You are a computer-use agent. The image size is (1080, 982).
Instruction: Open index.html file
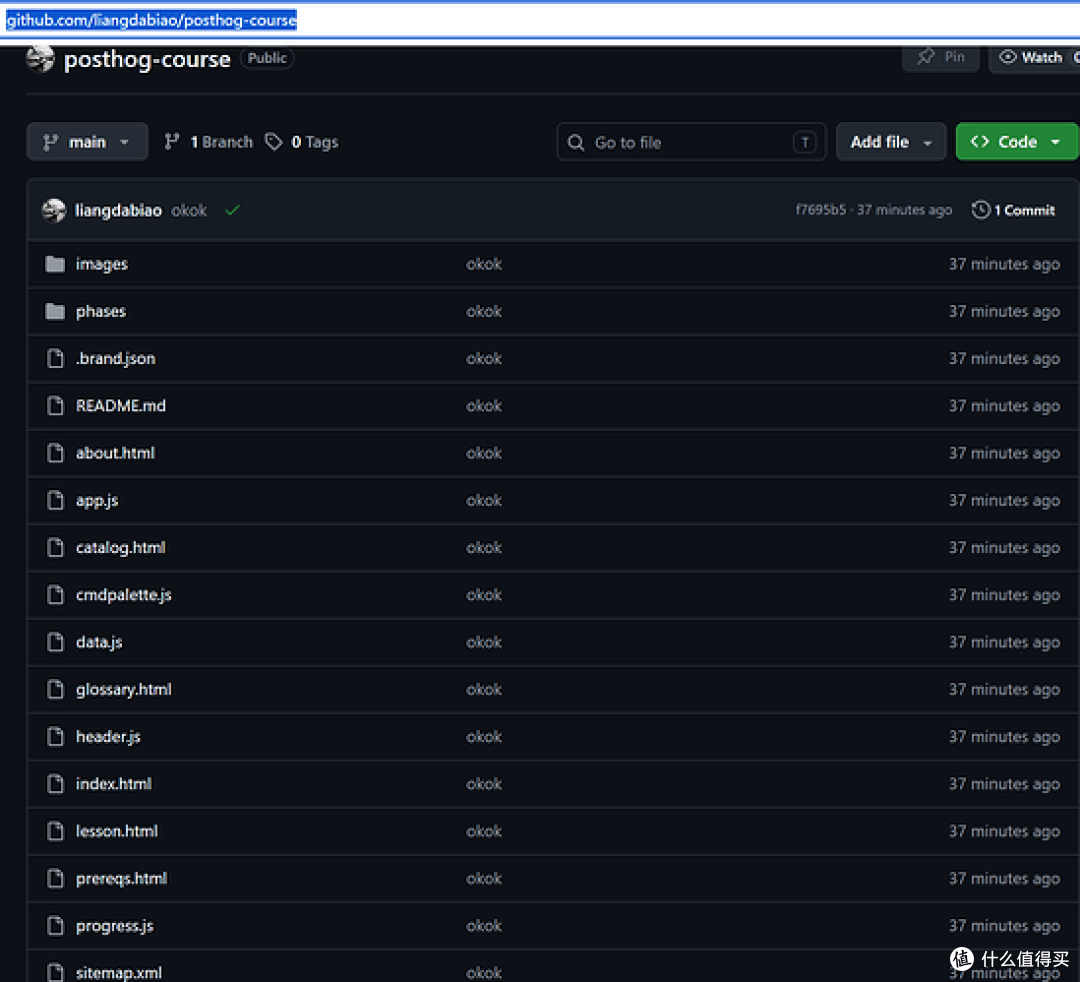click(114, 784)
